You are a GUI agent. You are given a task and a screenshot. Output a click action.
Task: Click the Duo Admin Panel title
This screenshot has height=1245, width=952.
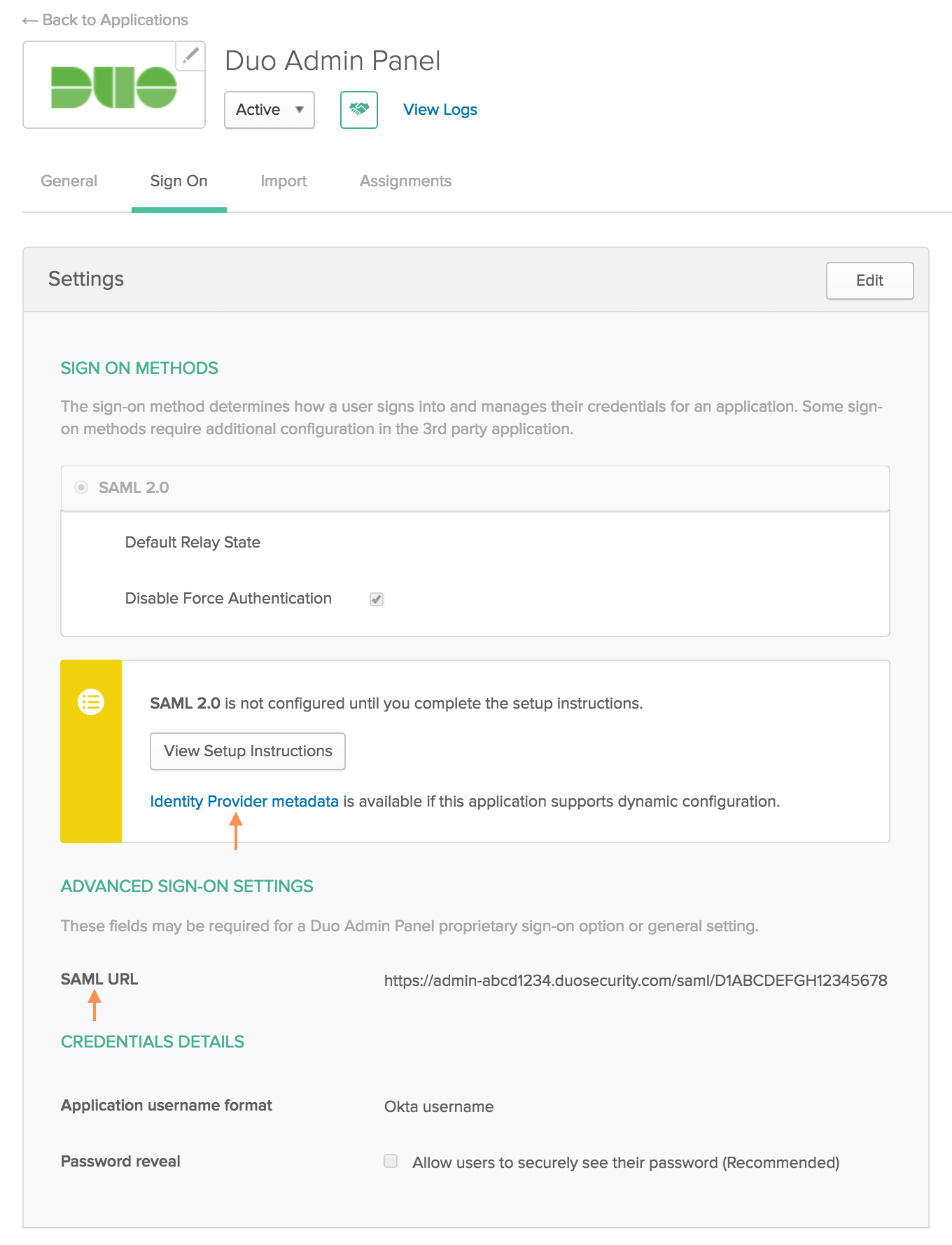point(332,61)
